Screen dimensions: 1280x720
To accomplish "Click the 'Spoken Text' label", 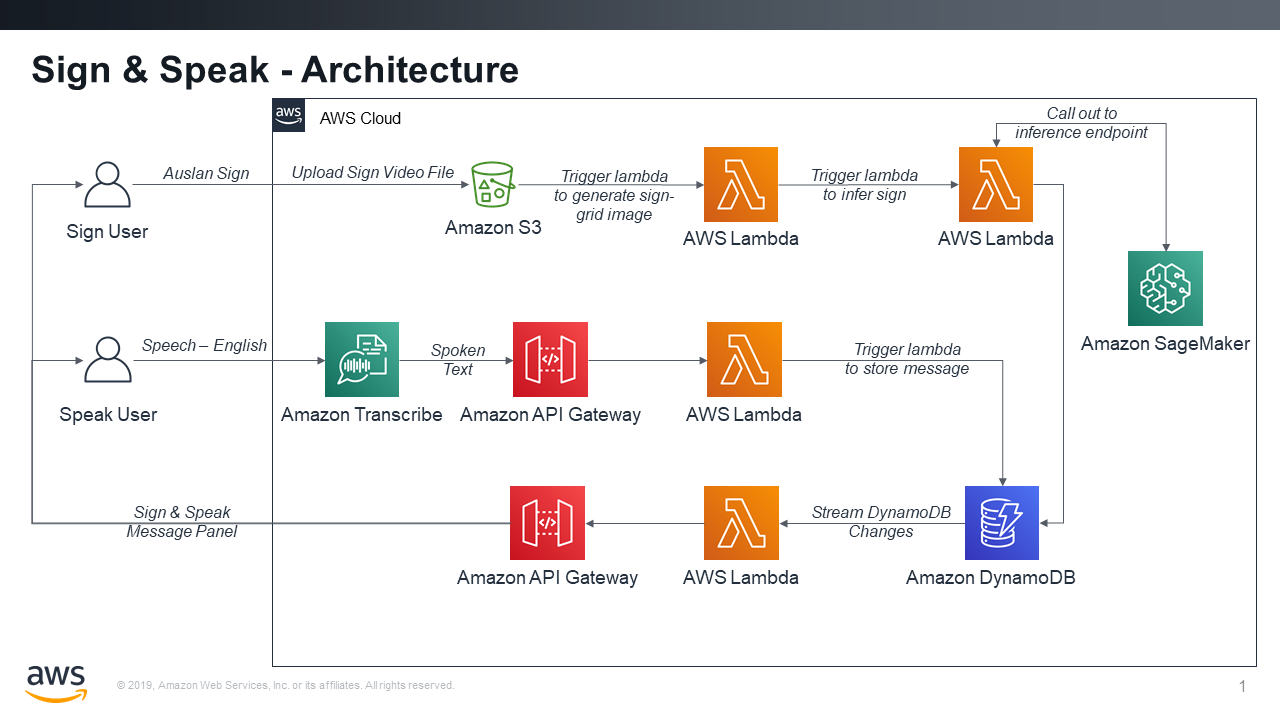I will (x=458, y=360).
